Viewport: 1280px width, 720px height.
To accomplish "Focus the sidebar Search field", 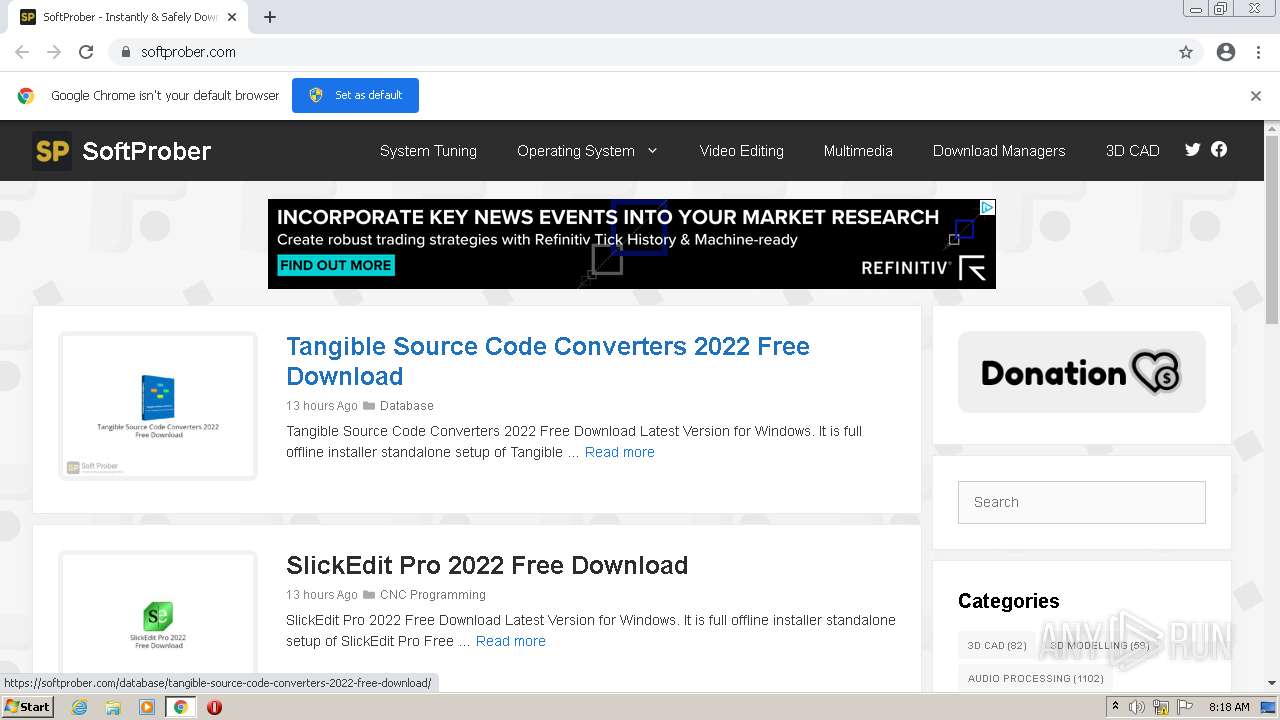I will (1082, 502).
